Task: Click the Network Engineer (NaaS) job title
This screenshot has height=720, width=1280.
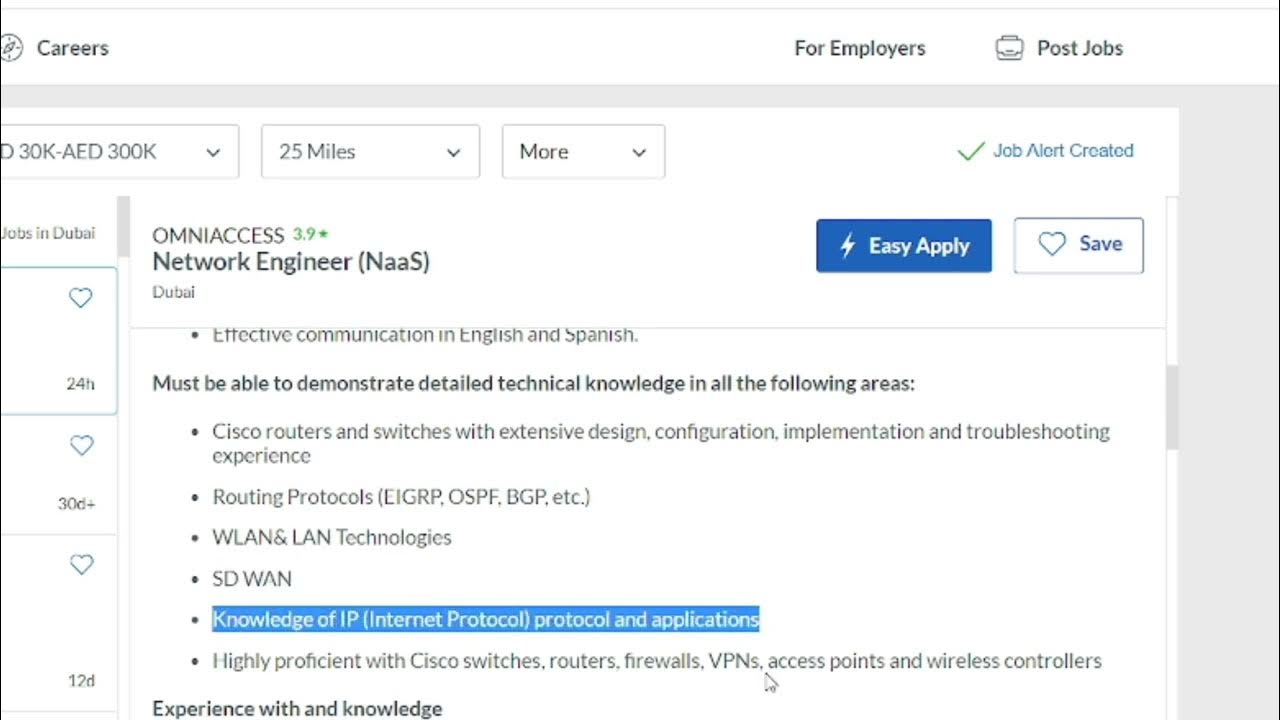Action: [x=291, y=262]
